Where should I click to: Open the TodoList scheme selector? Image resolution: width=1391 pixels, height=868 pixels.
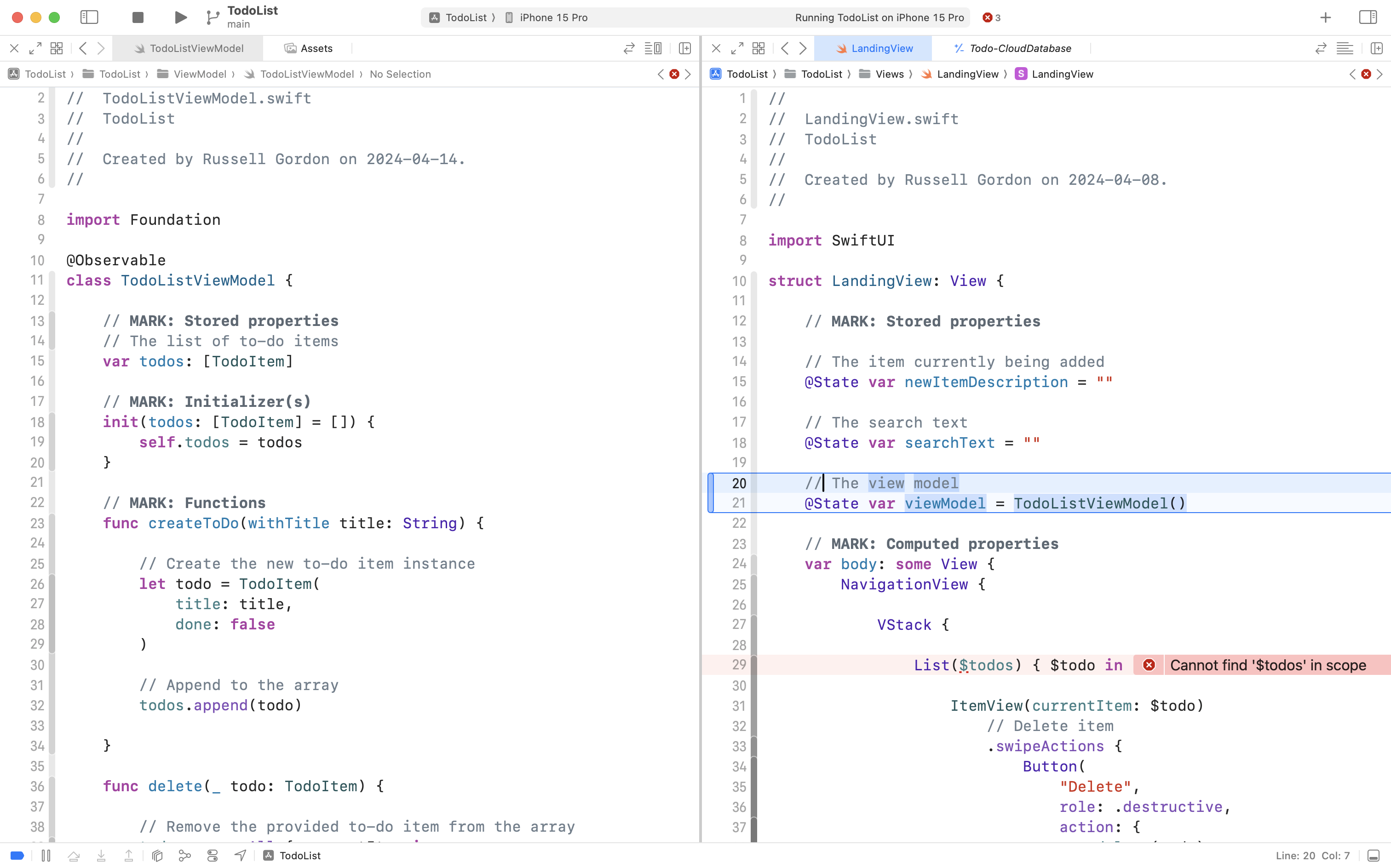click(462, 17)
